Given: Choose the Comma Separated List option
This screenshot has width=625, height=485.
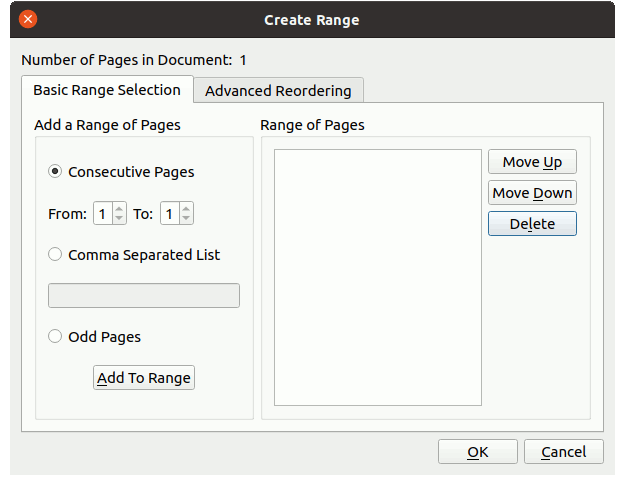Looking at the screenshot, I should pos(55,255).
